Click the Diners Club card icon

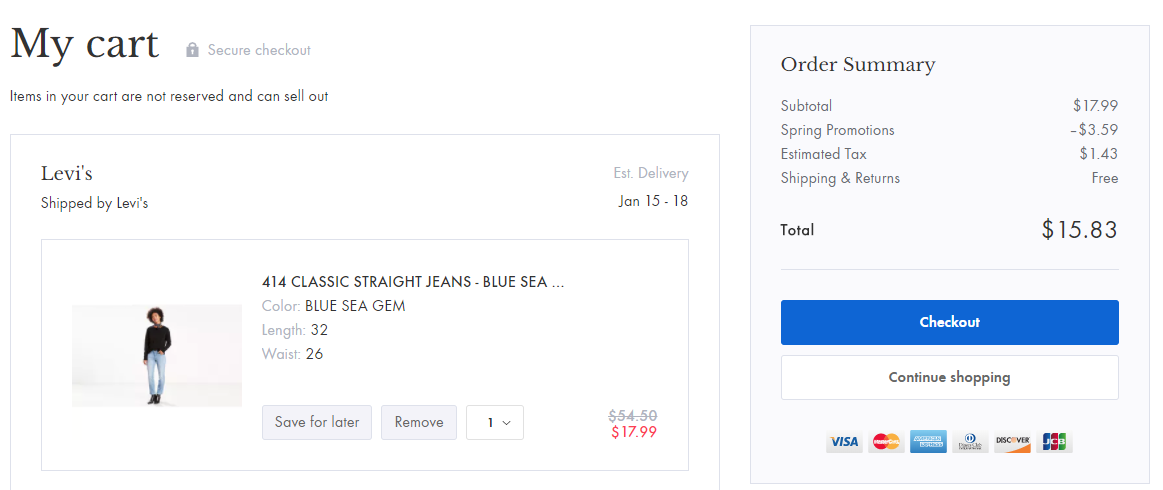pos(970,442)
